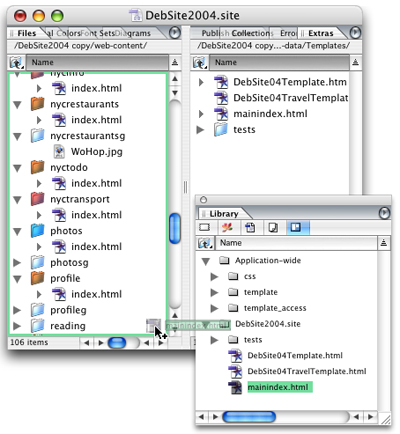This screenshot has width=400, height=434.
Task: Select the nycrestaurantsg folder icon
Action: click(37, 135)
